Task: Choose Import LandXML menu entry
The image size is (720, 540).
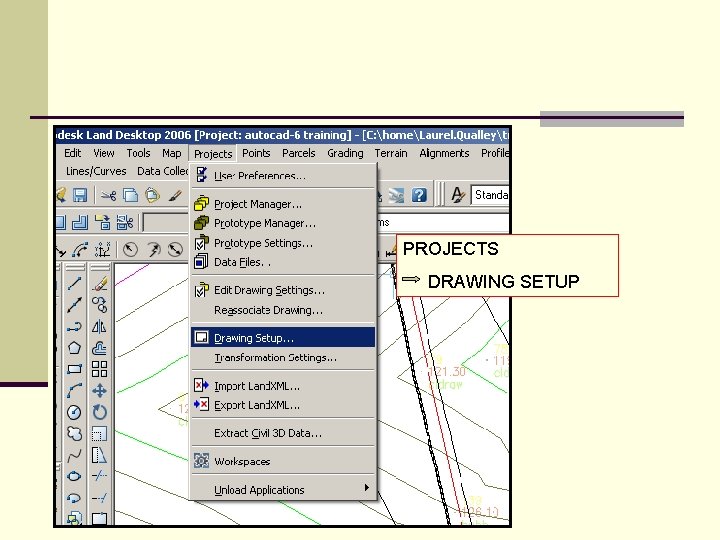Action: click(283, 386)
